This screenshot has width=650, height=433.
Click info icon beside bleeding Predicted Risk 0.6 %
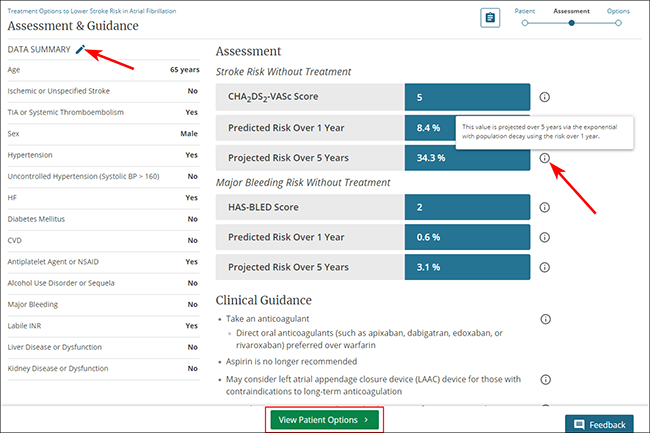click(x=544, y=237)
